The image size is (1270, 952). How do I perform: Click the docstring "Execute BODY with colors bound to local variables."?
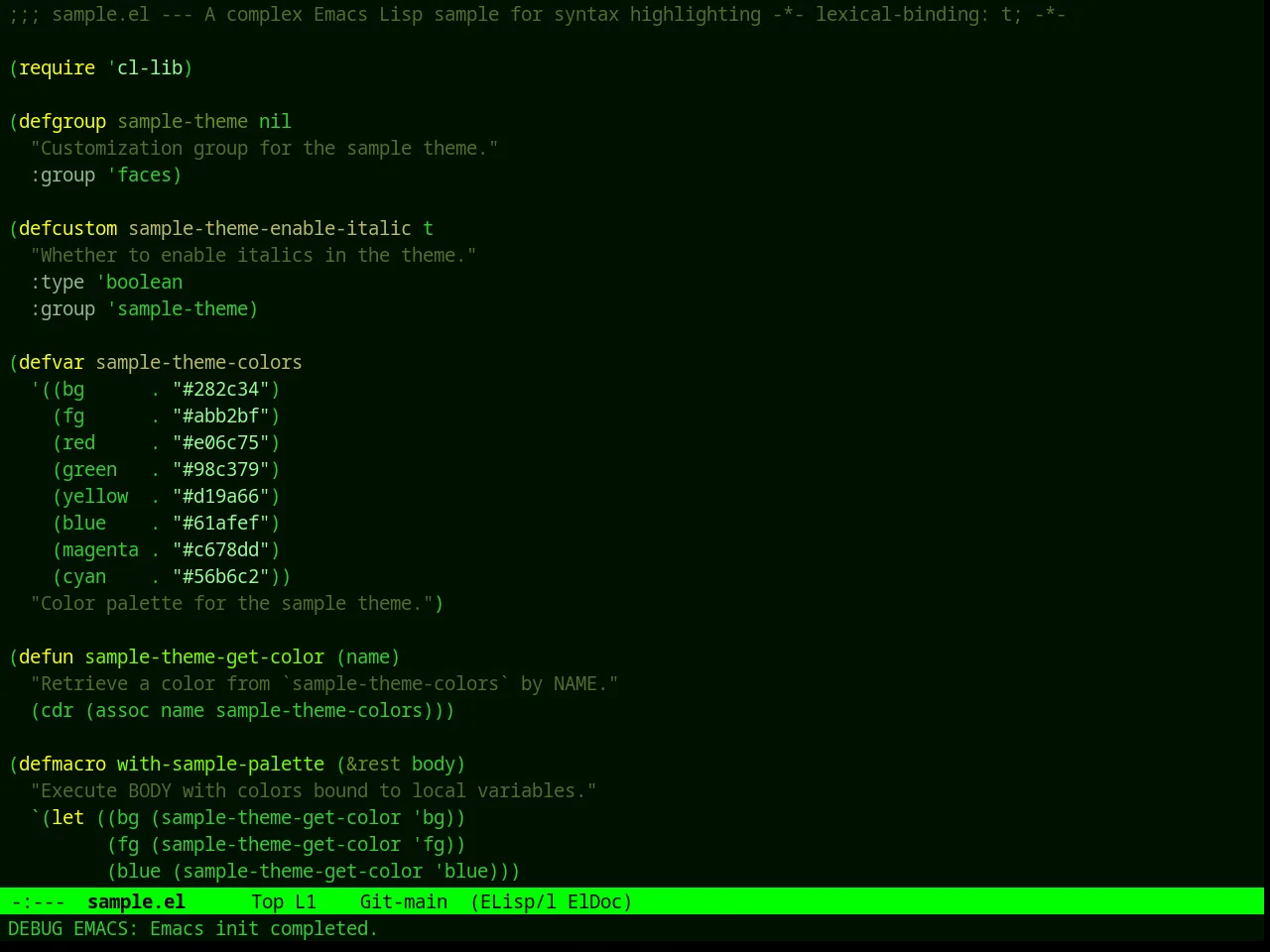pos(314,790)
